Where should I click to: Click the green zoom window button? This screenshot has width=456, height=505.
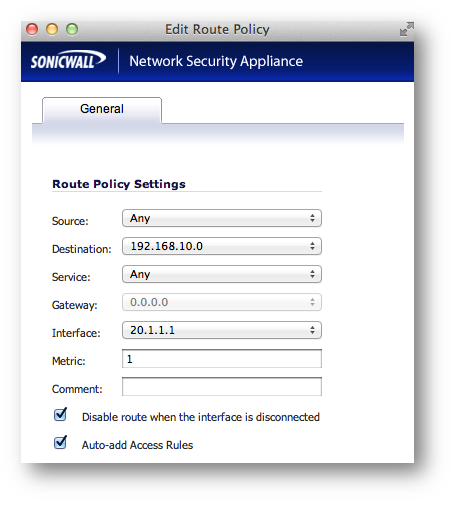pos(72,29)
